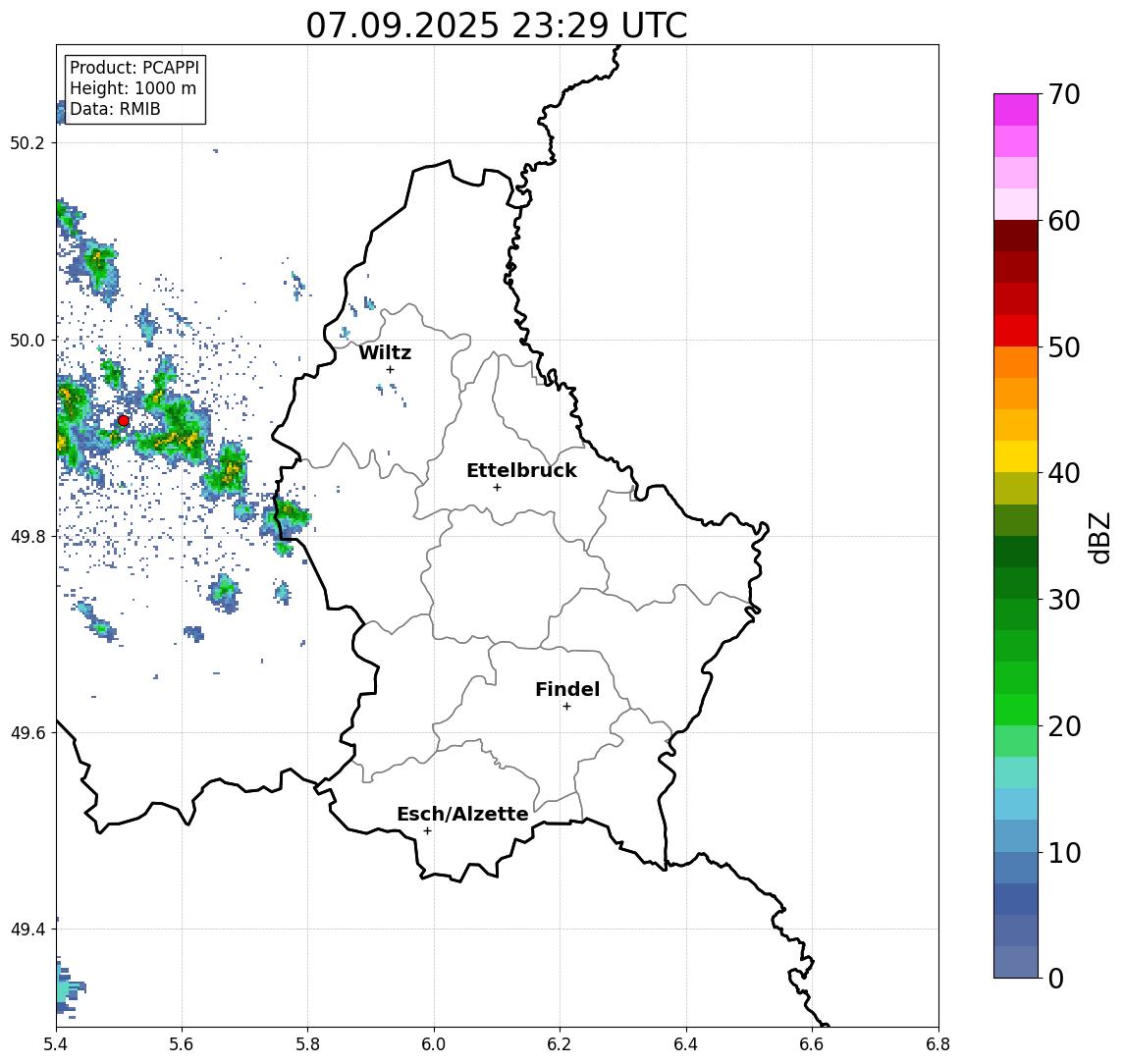Click the latitude axis label 49.8
This screenshot has height=1064, width=1124.
[x=27, y=536]
